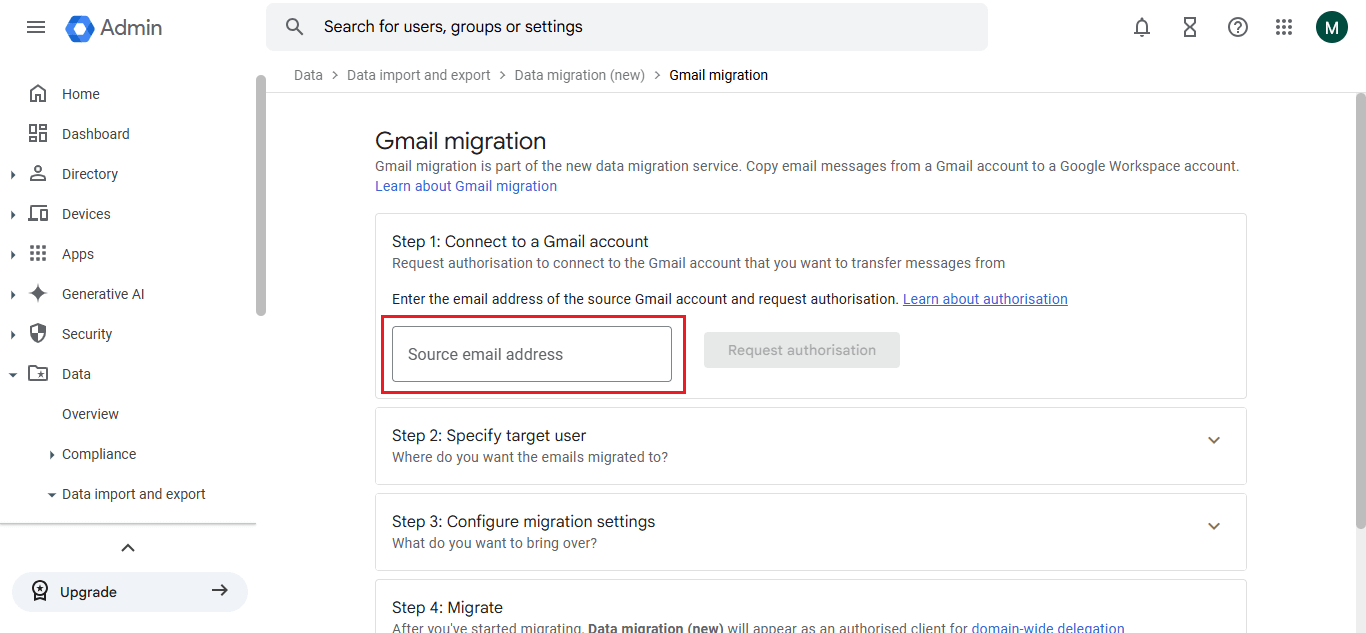
Task: Click the Upgrade button
Action: pos(130,591)
